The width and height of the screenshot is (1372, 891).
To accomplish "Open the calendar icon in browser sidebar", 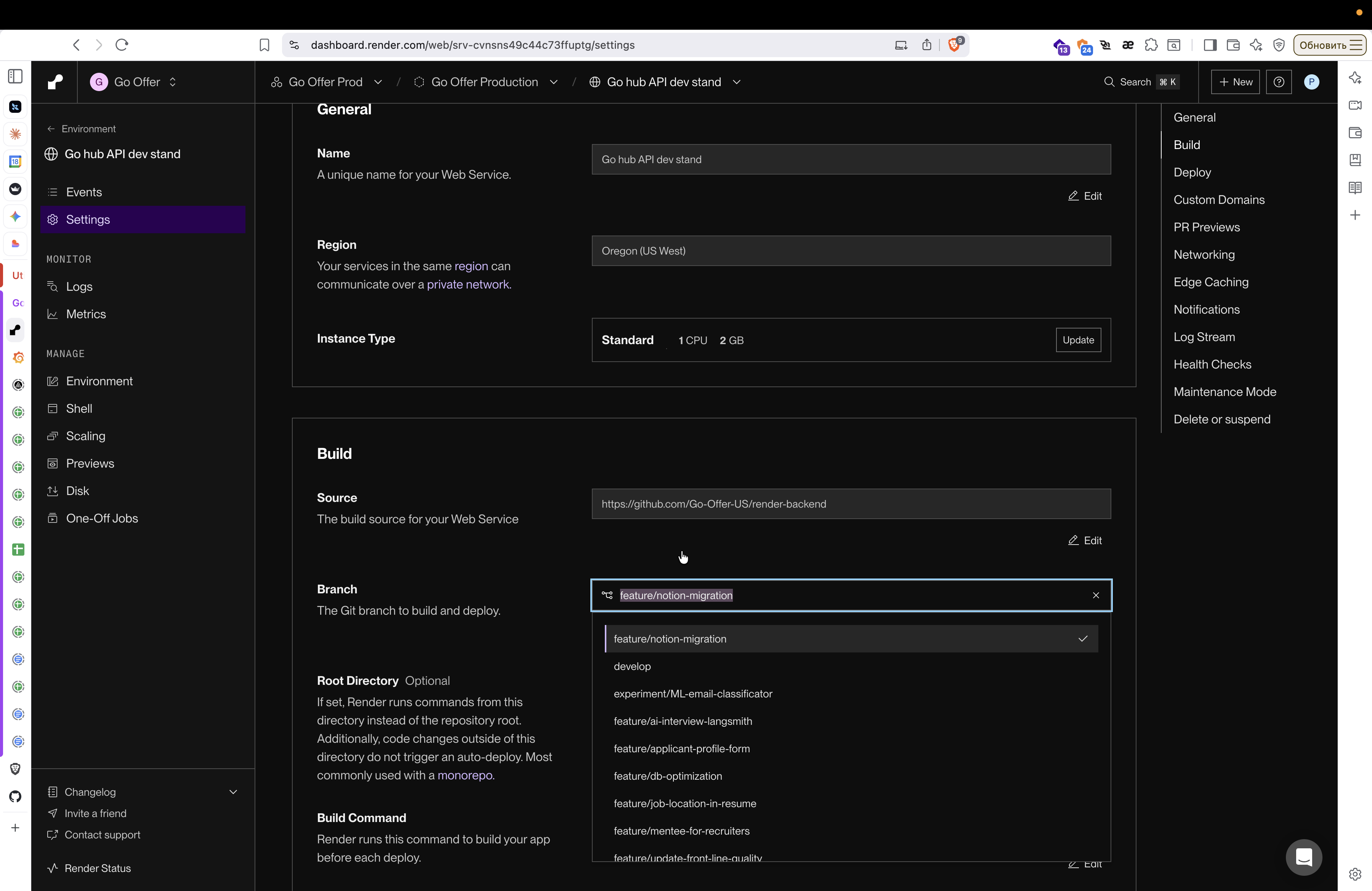I will [16, 161].
